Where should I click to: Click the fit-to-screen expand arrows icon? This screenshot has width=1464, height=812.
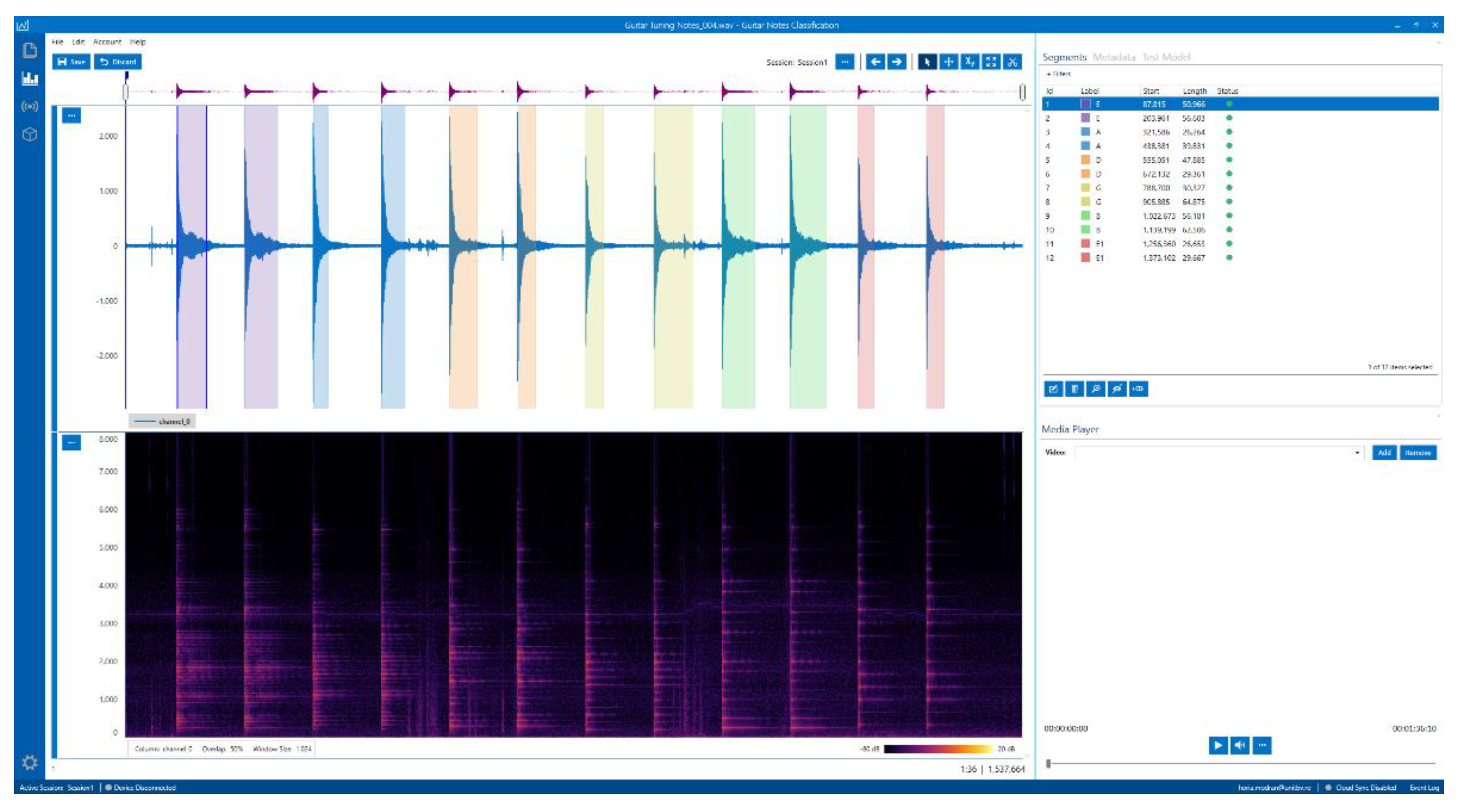[991, 62]
